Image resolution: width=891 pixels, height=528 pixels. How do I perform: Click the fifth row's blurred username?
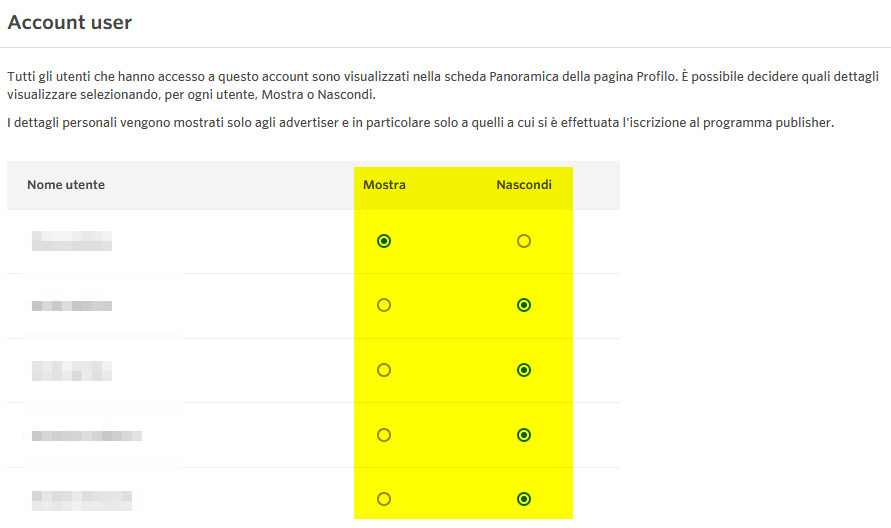[81, 498]
